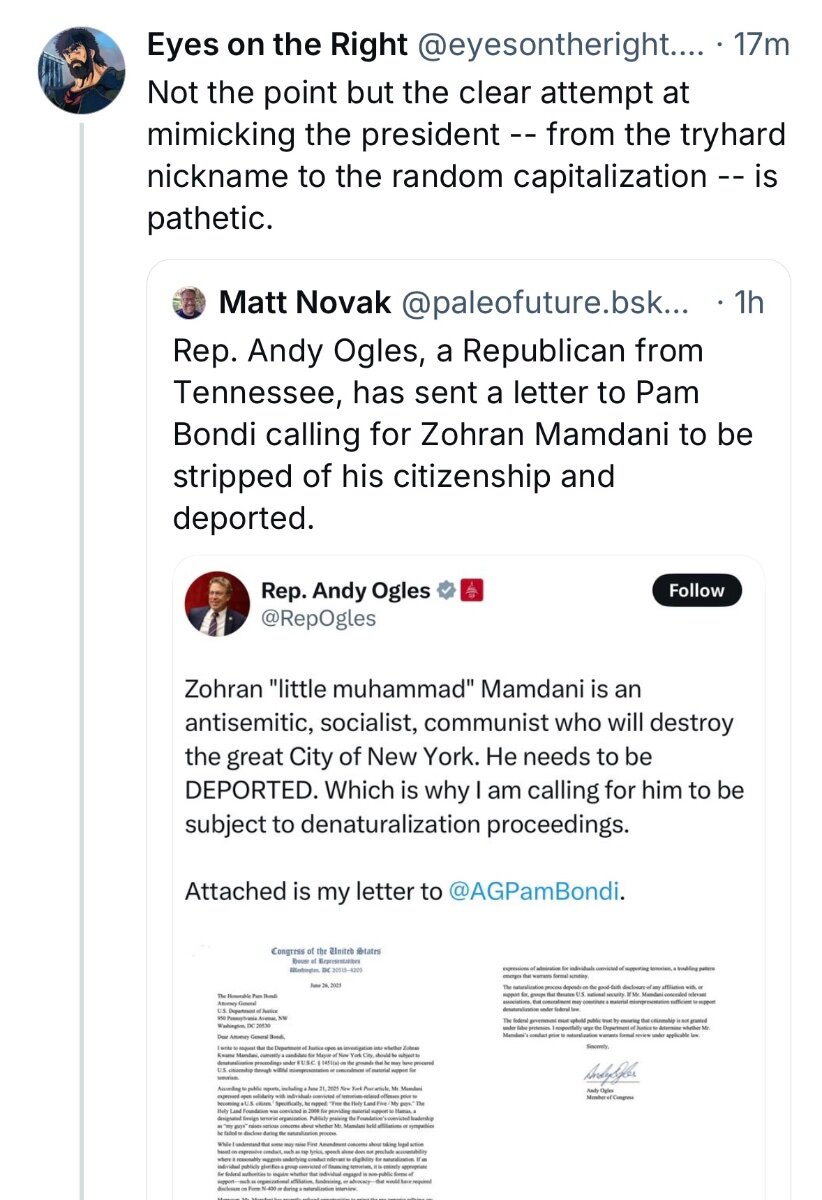Open Eyes on the Right profile avatar
822x1200 pixels.
(x=80, y=70)
